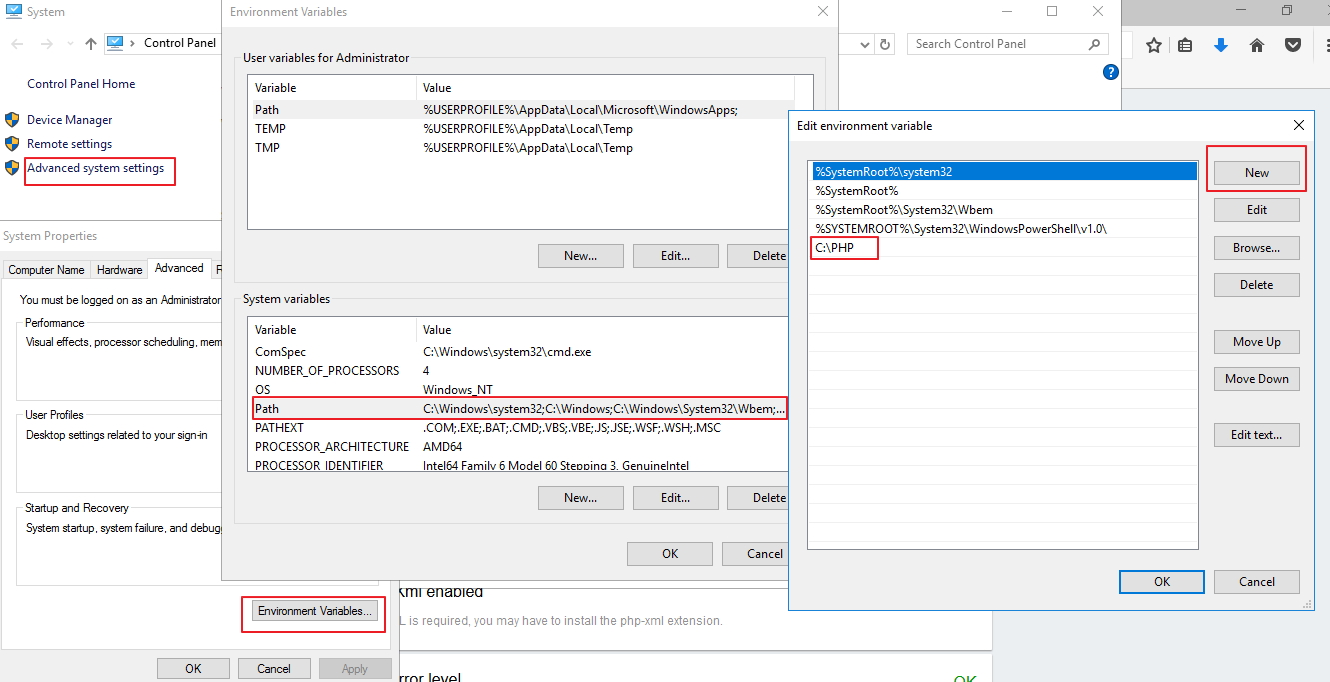Viewport: 1330px width, 682px height.
Task: Click Edit in Edit environment variable dialog
Action: [1257, 210]
